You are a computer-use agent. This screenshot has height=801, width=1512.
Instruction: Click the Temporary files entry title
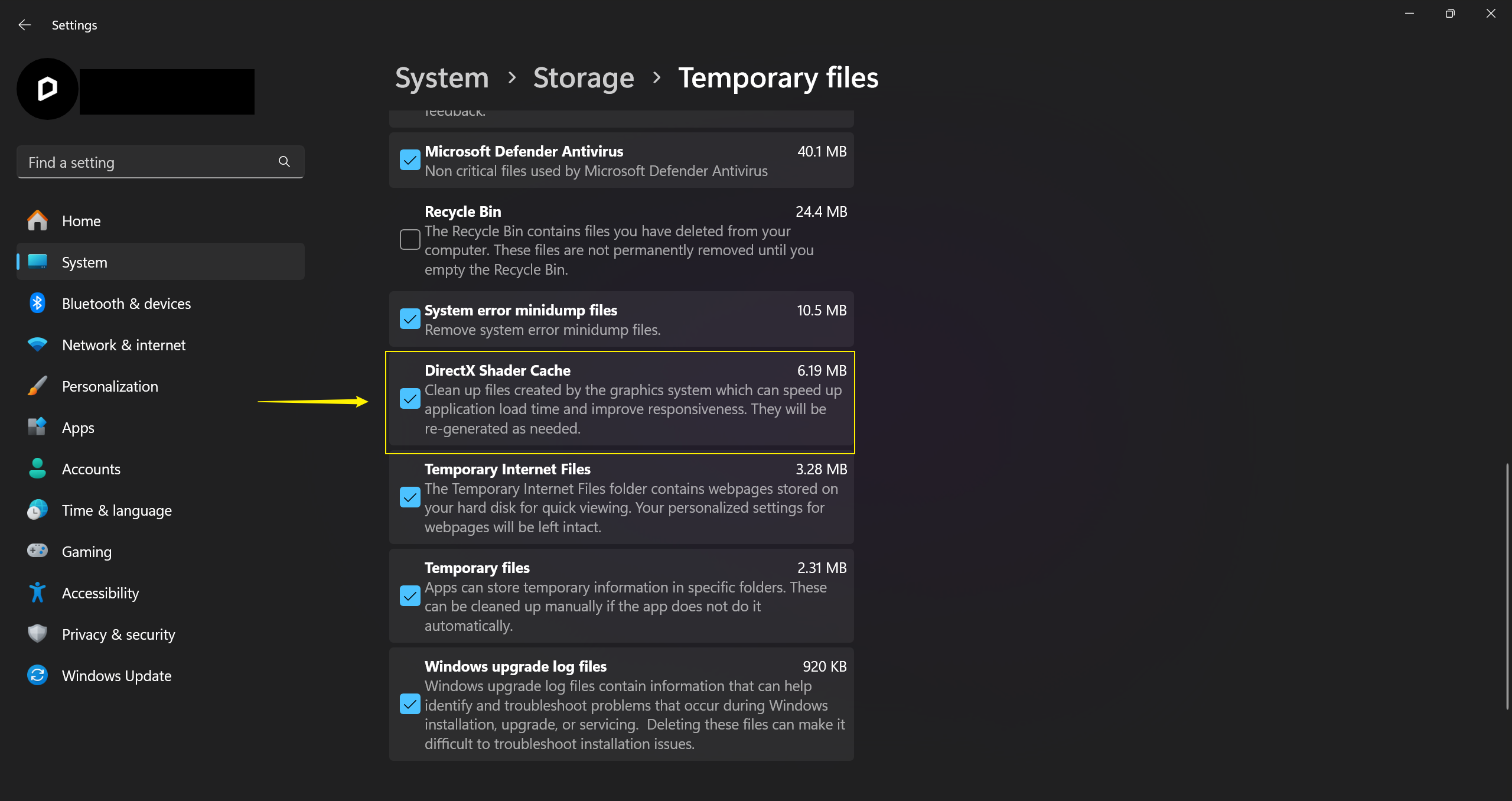tap(477, 568)
